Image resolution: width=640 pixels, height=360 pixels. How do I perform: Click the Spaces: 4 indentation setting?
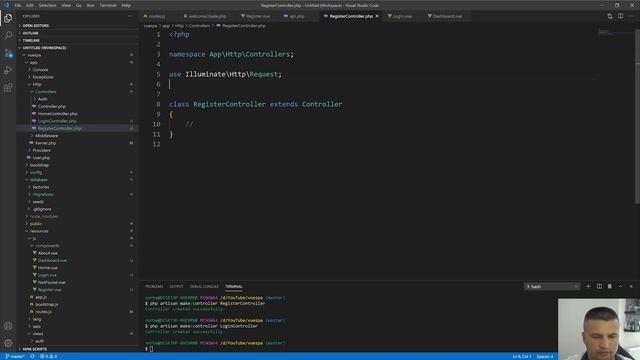(x=544, y=356)
